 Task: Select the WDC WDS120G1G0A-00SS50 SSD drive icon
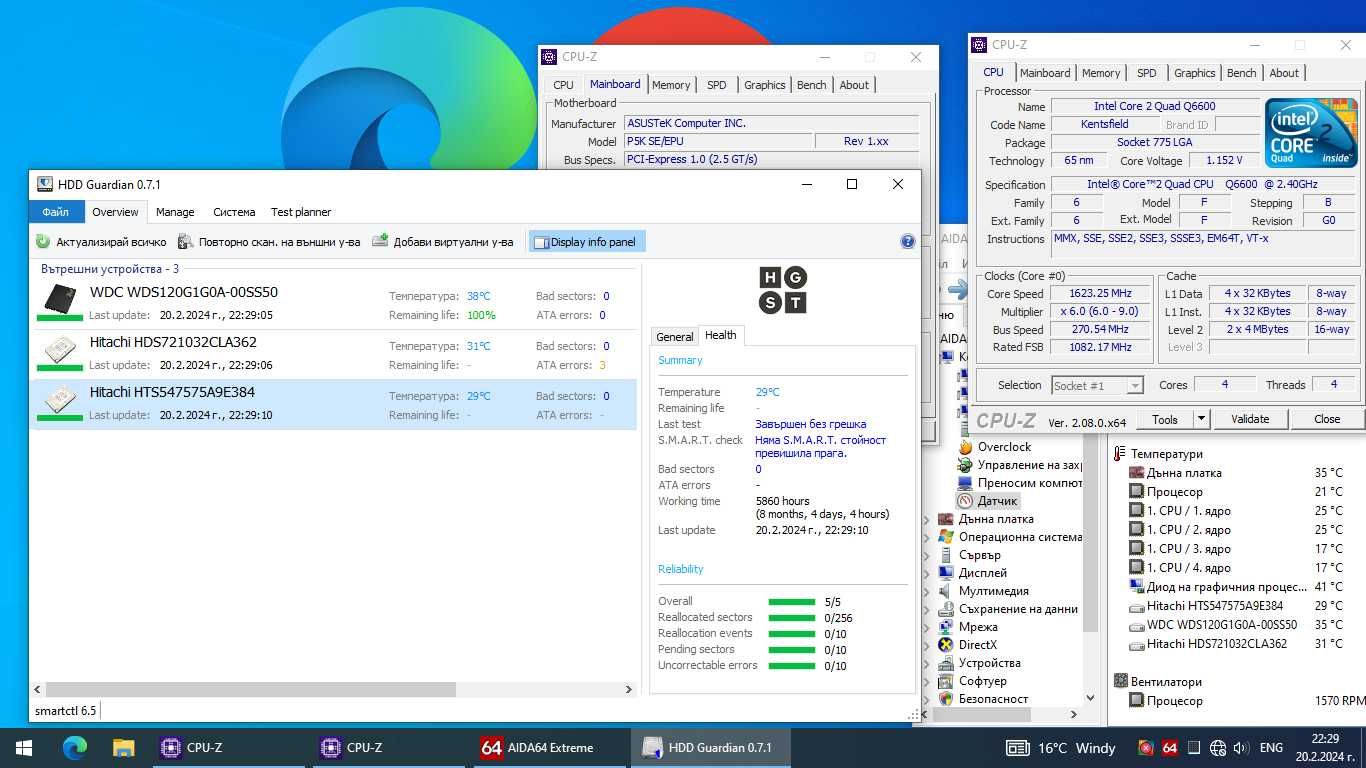(x=60, y=299)
